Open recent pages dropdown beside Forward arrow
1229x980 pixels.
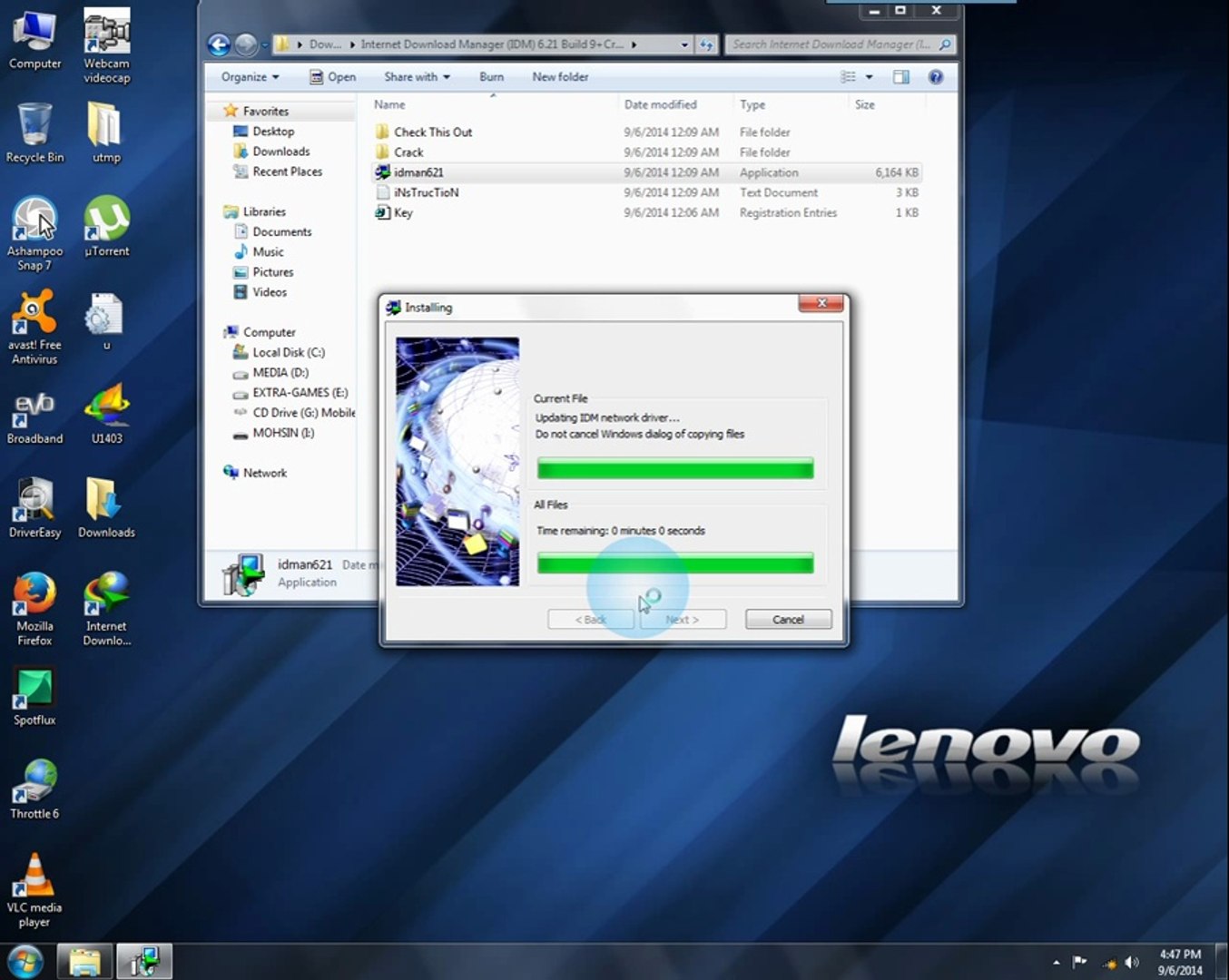coord(264,44)
